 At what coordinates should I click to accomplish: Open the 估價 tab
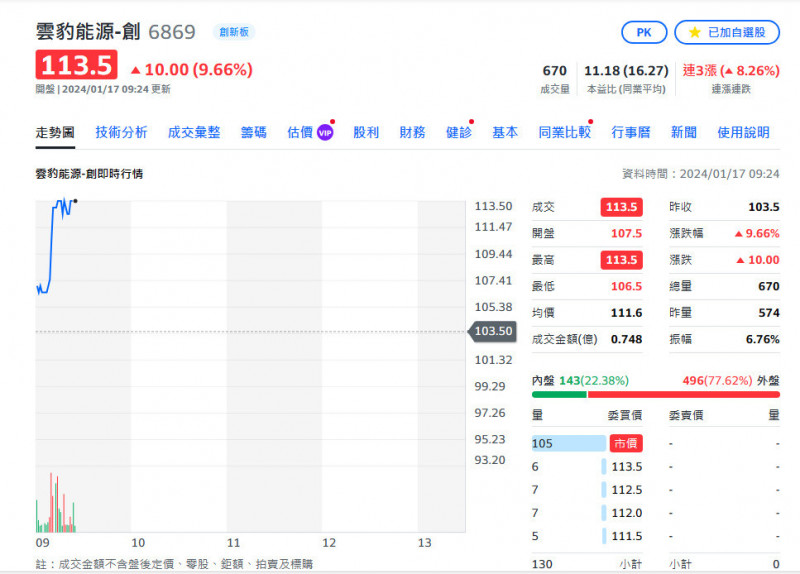coord(300,133)
